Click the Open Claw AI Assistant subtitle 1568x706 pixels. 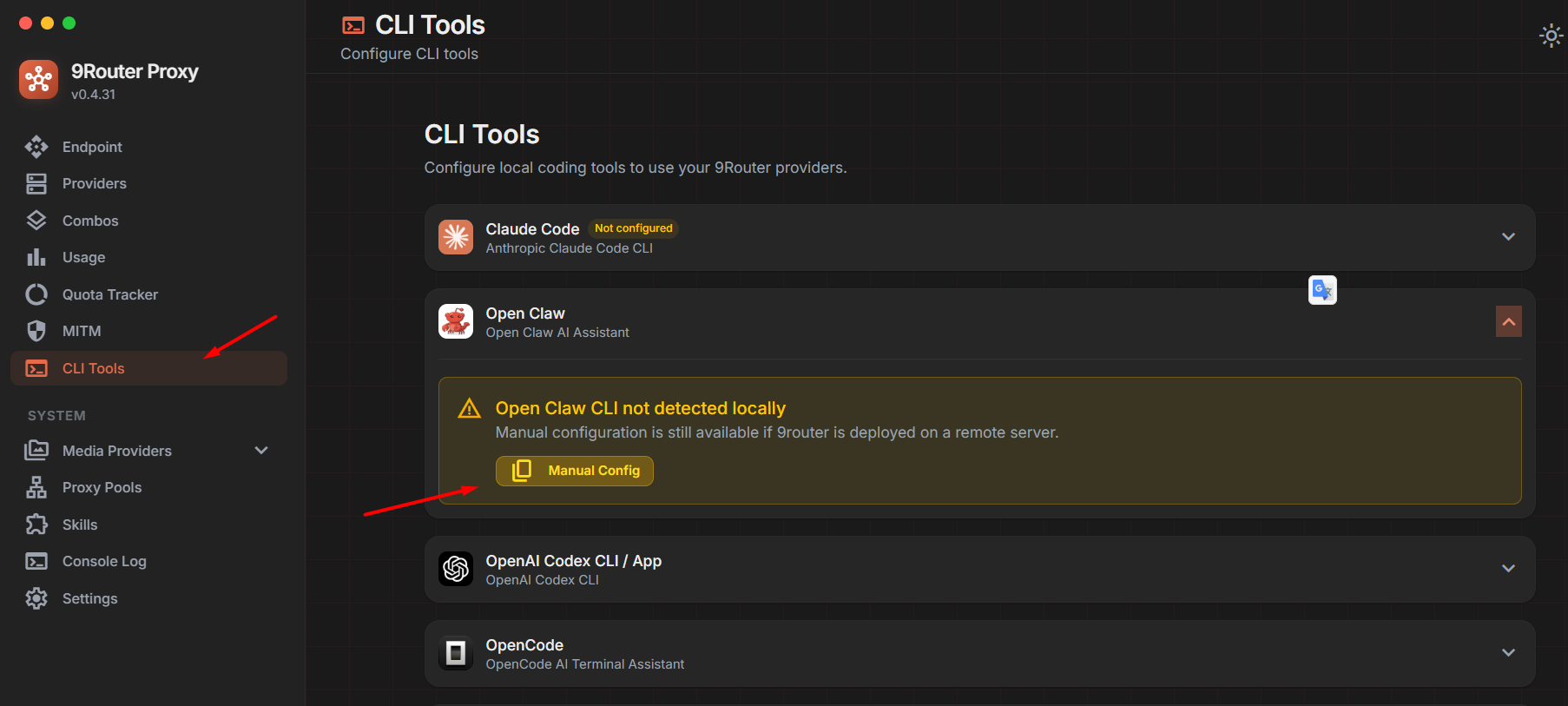[557, 333]
